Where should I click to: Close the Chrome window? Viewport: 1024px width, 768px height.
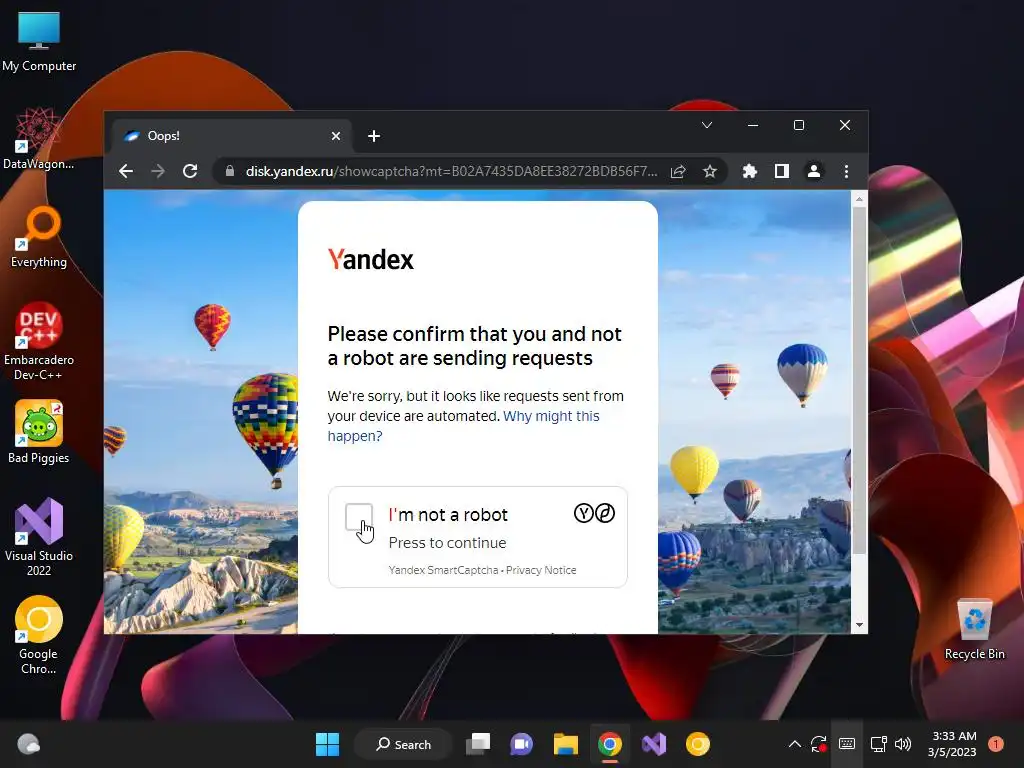844,125
